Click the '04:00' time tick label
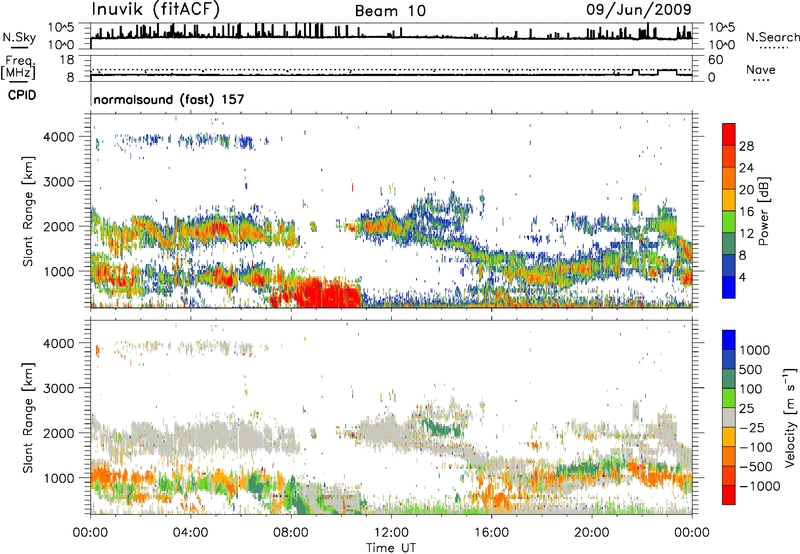This screenshot has height=554, width=800. pos(190,533)
